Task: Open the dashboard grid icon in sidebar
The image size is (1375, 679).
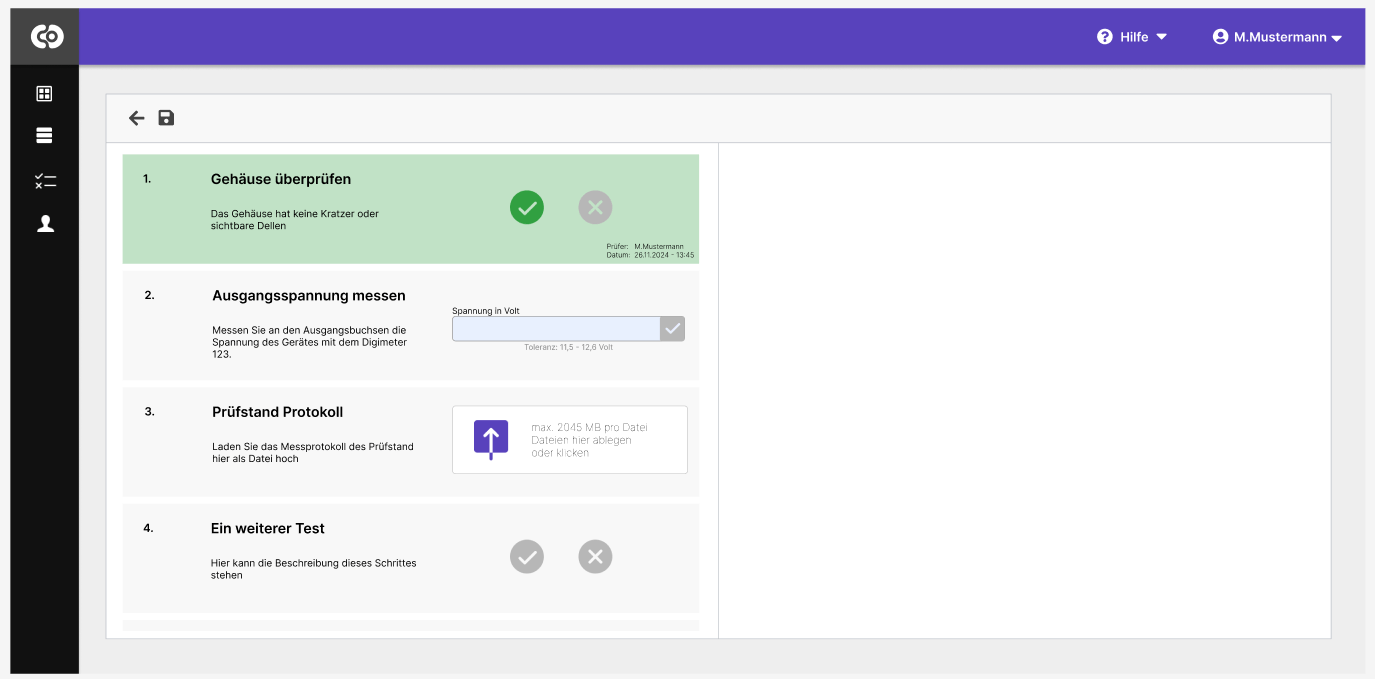Action: click(x=44, y=94)
